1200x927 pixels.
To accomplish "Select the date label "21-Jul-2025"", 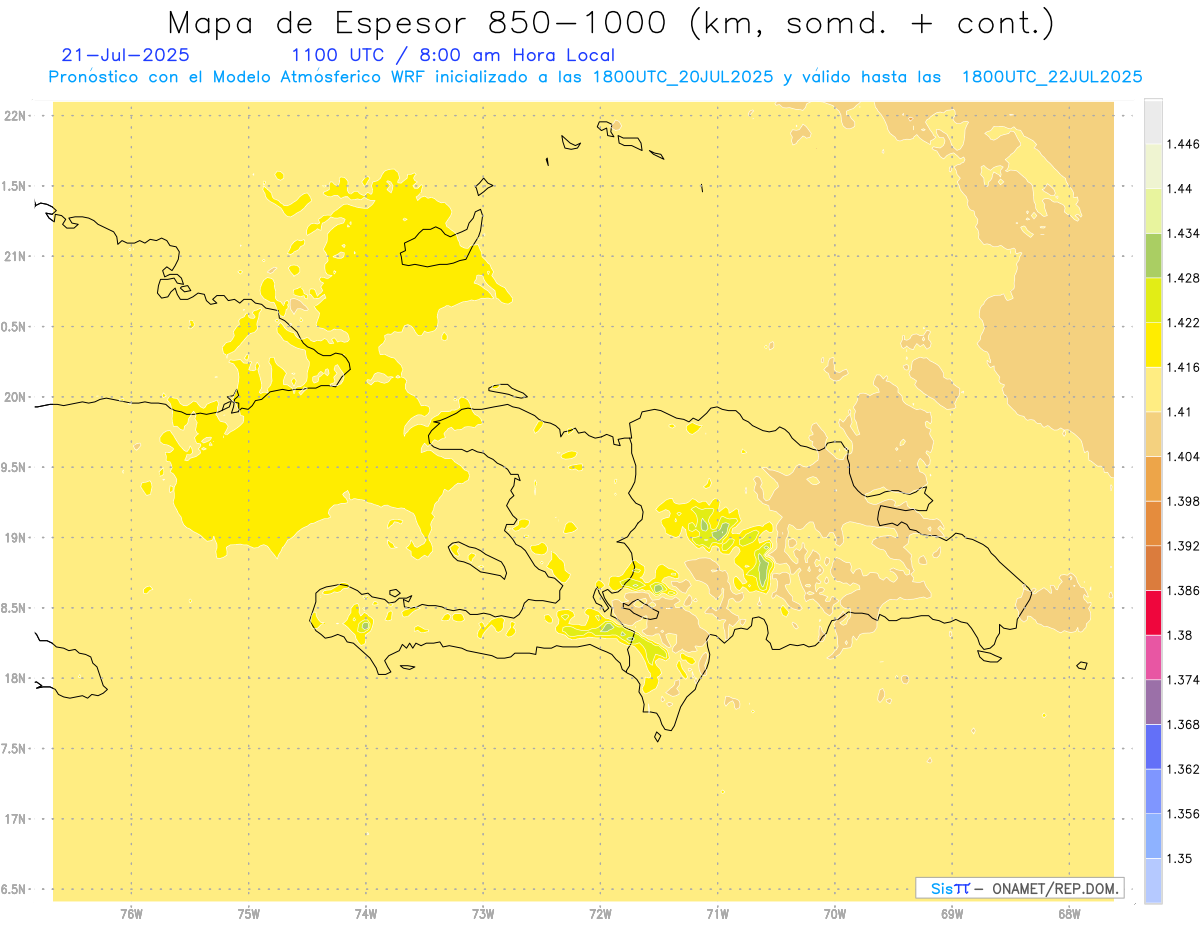I will click(x=125, y=55).
